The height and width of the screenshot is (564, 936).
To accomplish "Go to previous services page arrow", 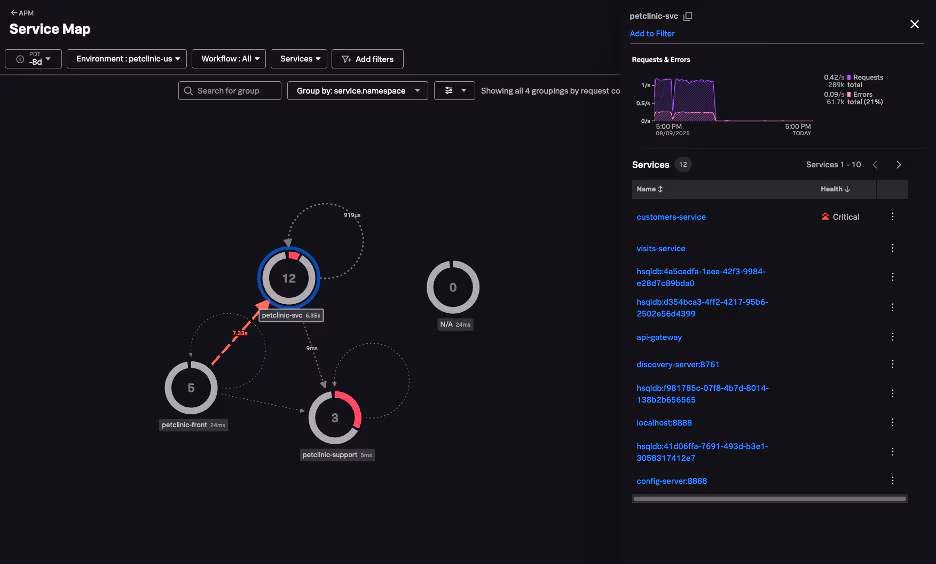I will tap(875, 165).
